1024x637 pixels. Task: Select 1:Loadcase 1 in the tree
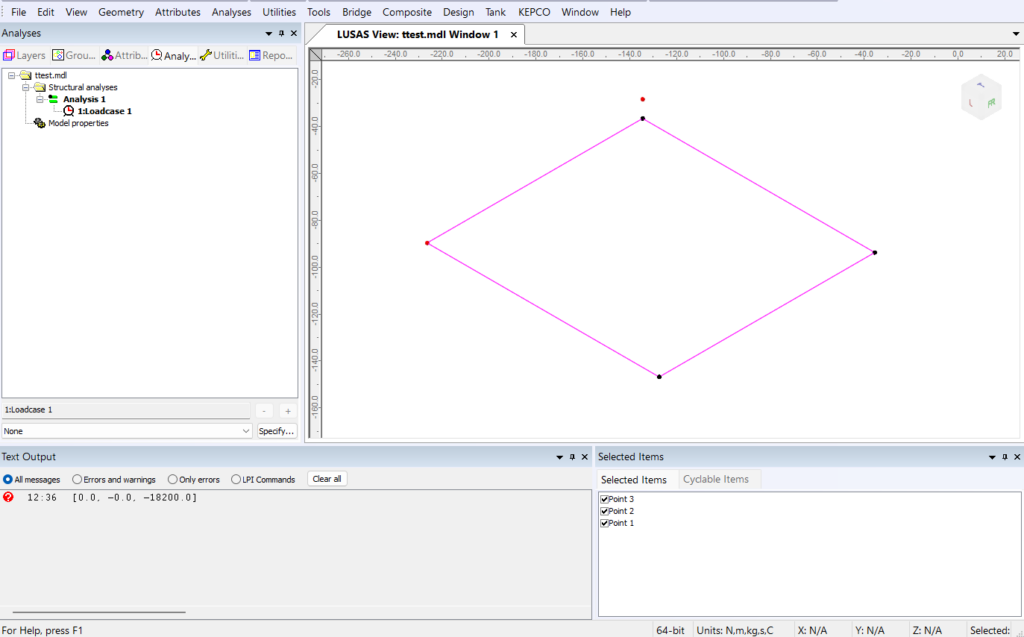[103, 111]
